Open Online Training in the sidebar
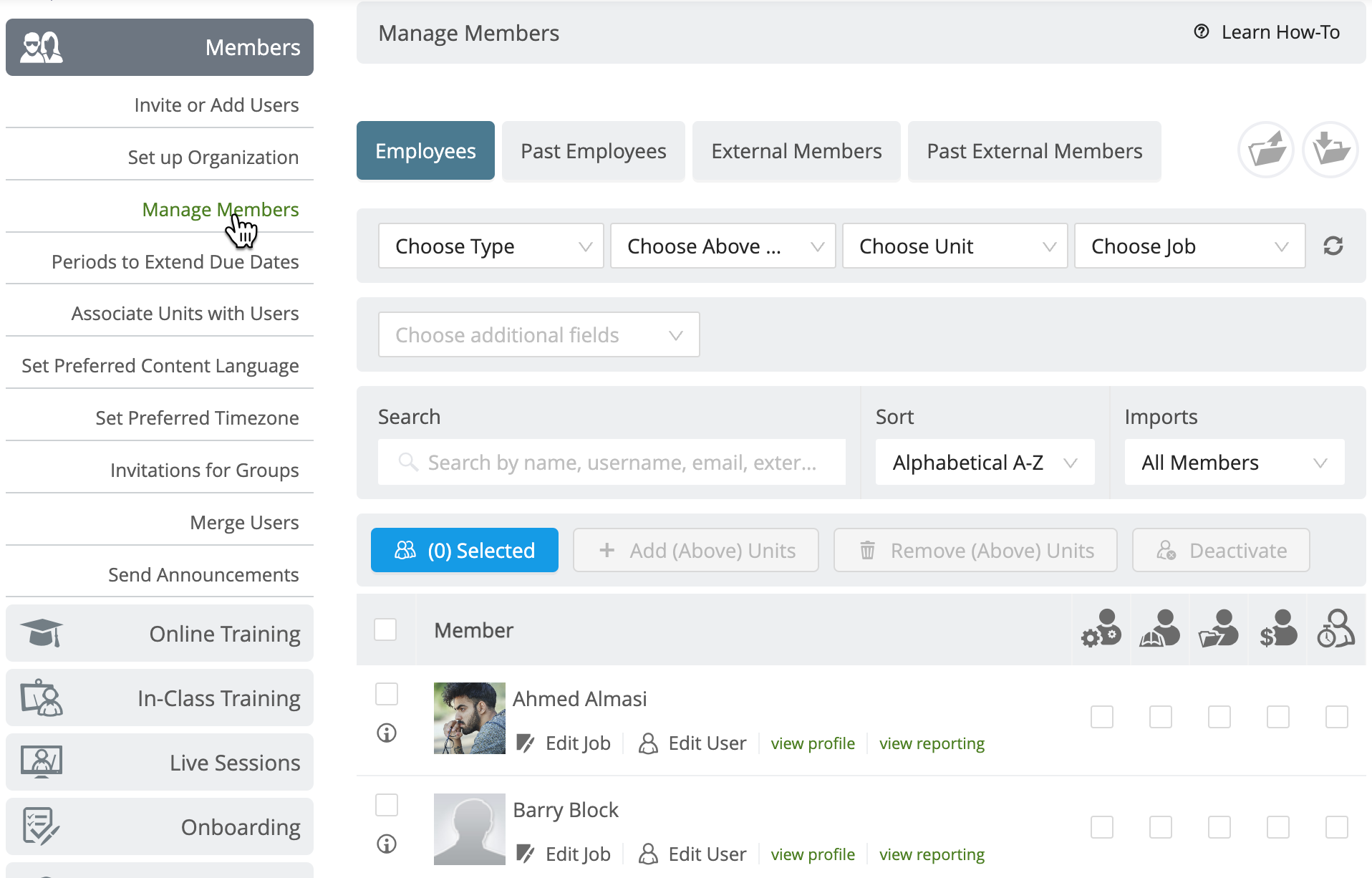The width and height of the screenshot is (1372, 878). coord(160,634)
